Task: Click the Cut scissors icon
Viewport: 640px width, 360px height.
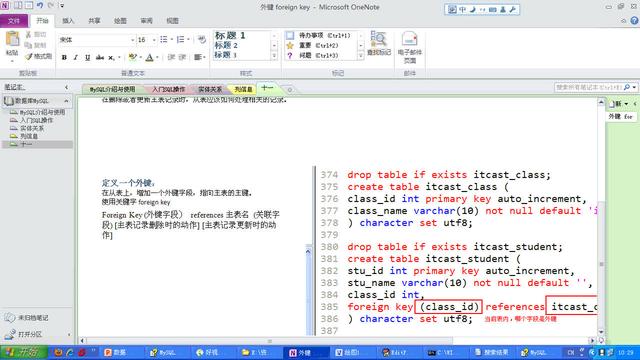Action: (29, 35)
